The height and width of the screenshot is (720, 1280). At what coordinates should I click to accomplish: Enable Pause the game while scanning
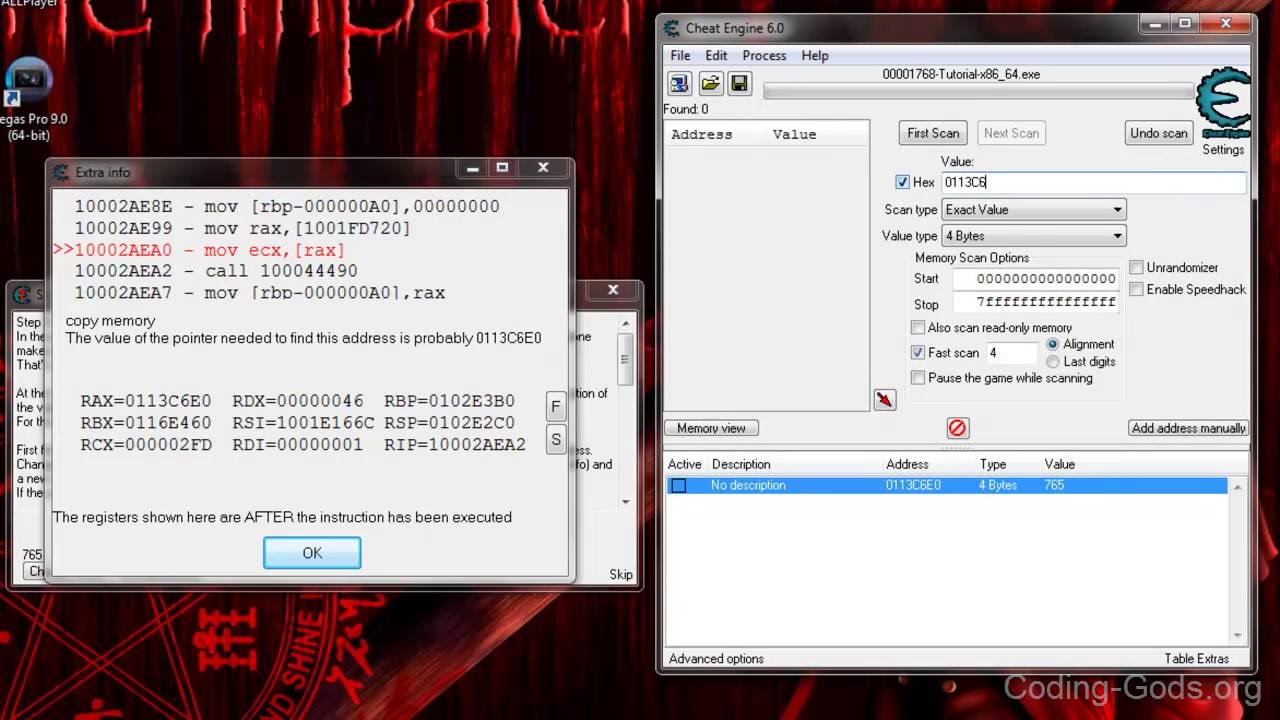[918, 378]
